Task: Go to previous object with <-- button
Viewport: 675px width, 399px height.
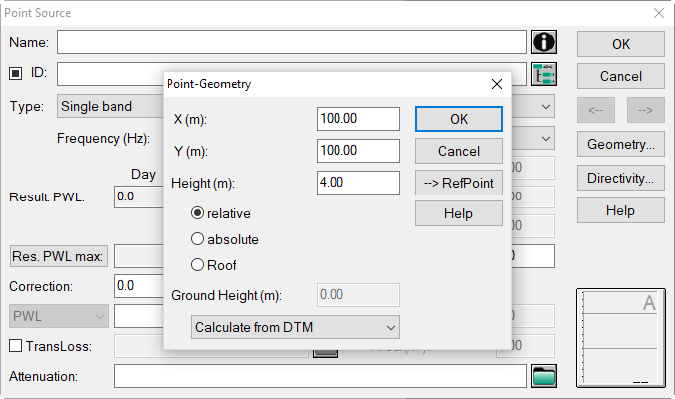Action: coord(596,110)
